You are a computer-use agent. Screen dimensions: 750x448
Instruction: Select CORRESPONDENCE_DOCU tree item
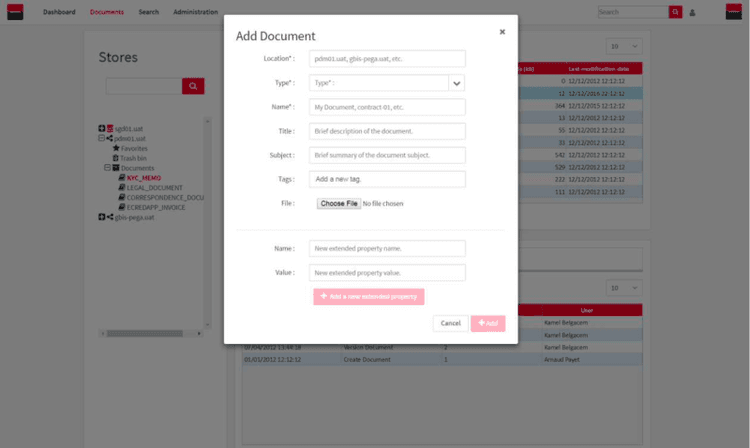[165, 197]
